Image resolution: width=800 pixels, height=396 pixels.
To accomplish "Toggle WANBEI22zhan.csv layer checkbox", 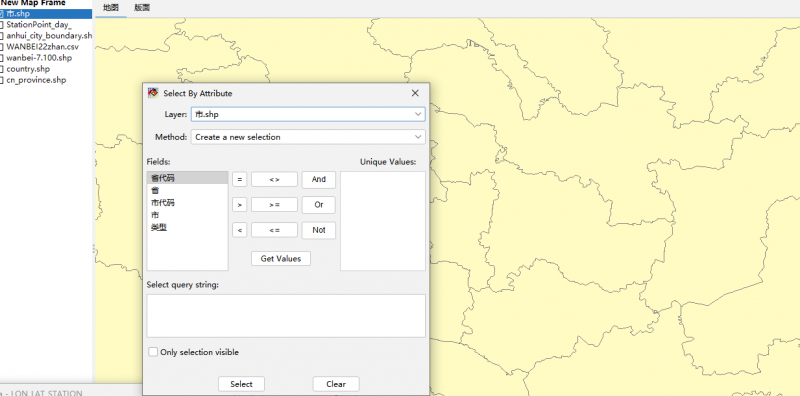I will point(1,47).
